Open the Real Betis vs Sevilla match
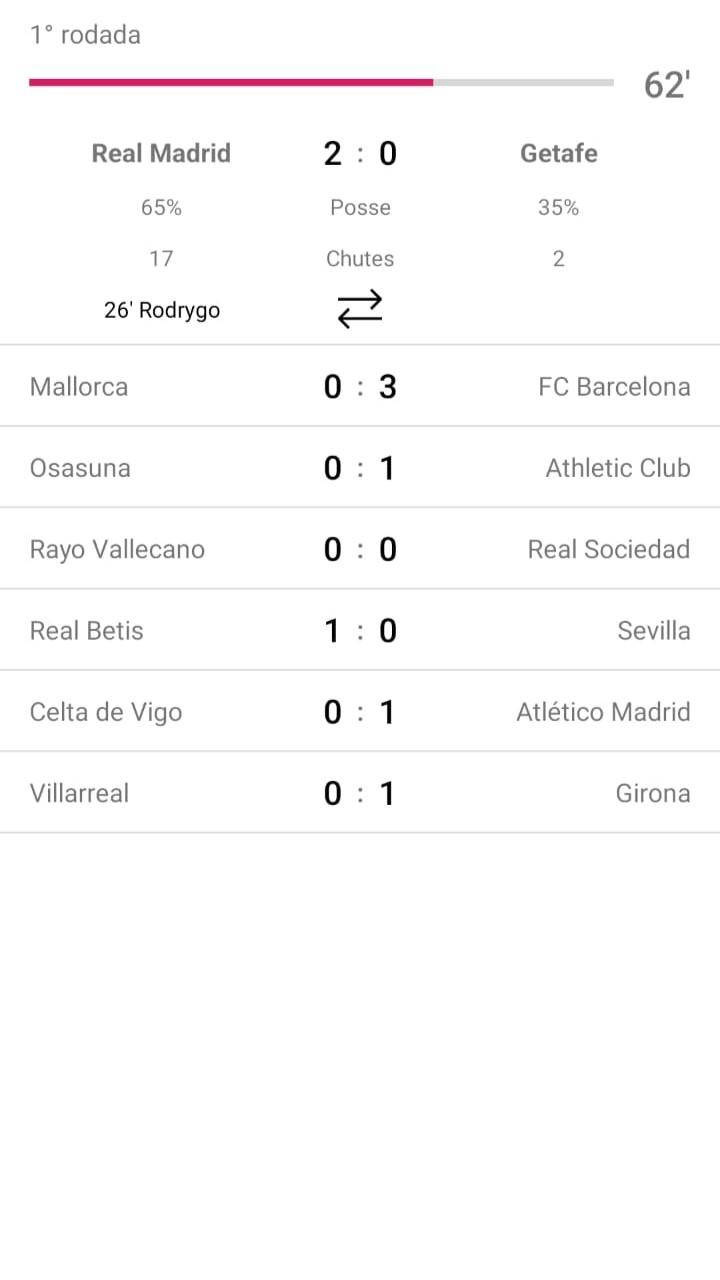Image resolution: width=720 pixels, height=1280 pixels. pyautogui.click(x=360, y=631)
